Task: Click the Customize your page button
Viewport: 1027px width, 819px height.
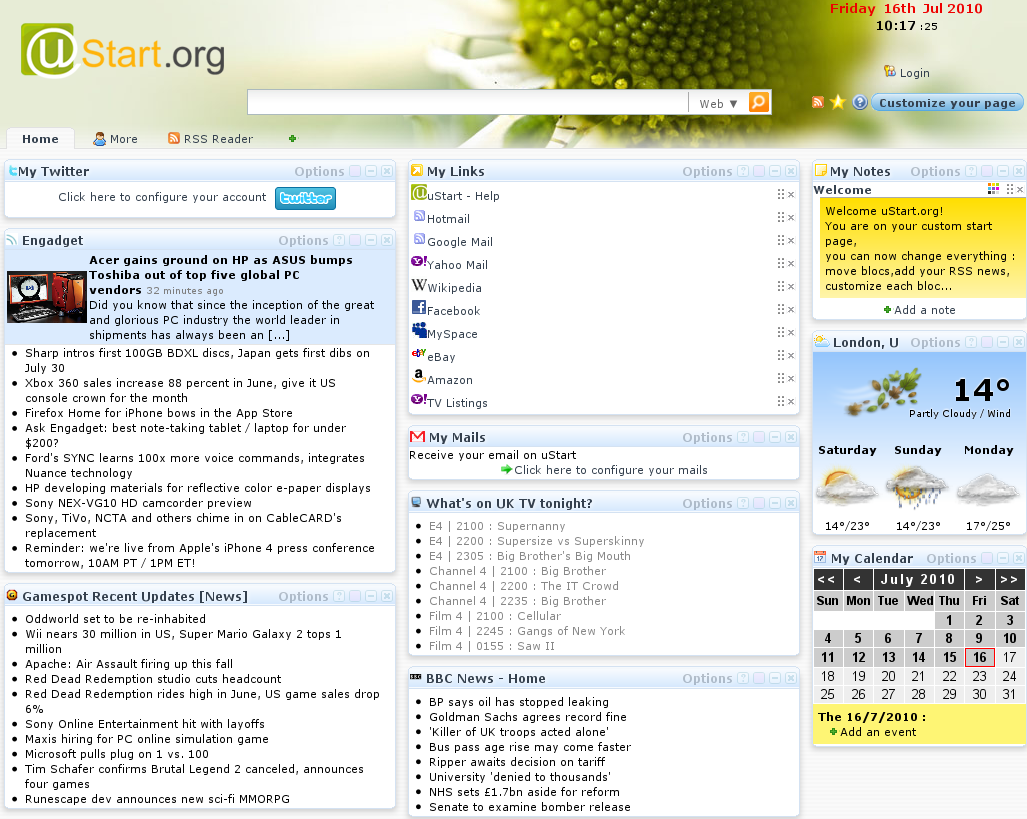Action: tap(947, 103)
